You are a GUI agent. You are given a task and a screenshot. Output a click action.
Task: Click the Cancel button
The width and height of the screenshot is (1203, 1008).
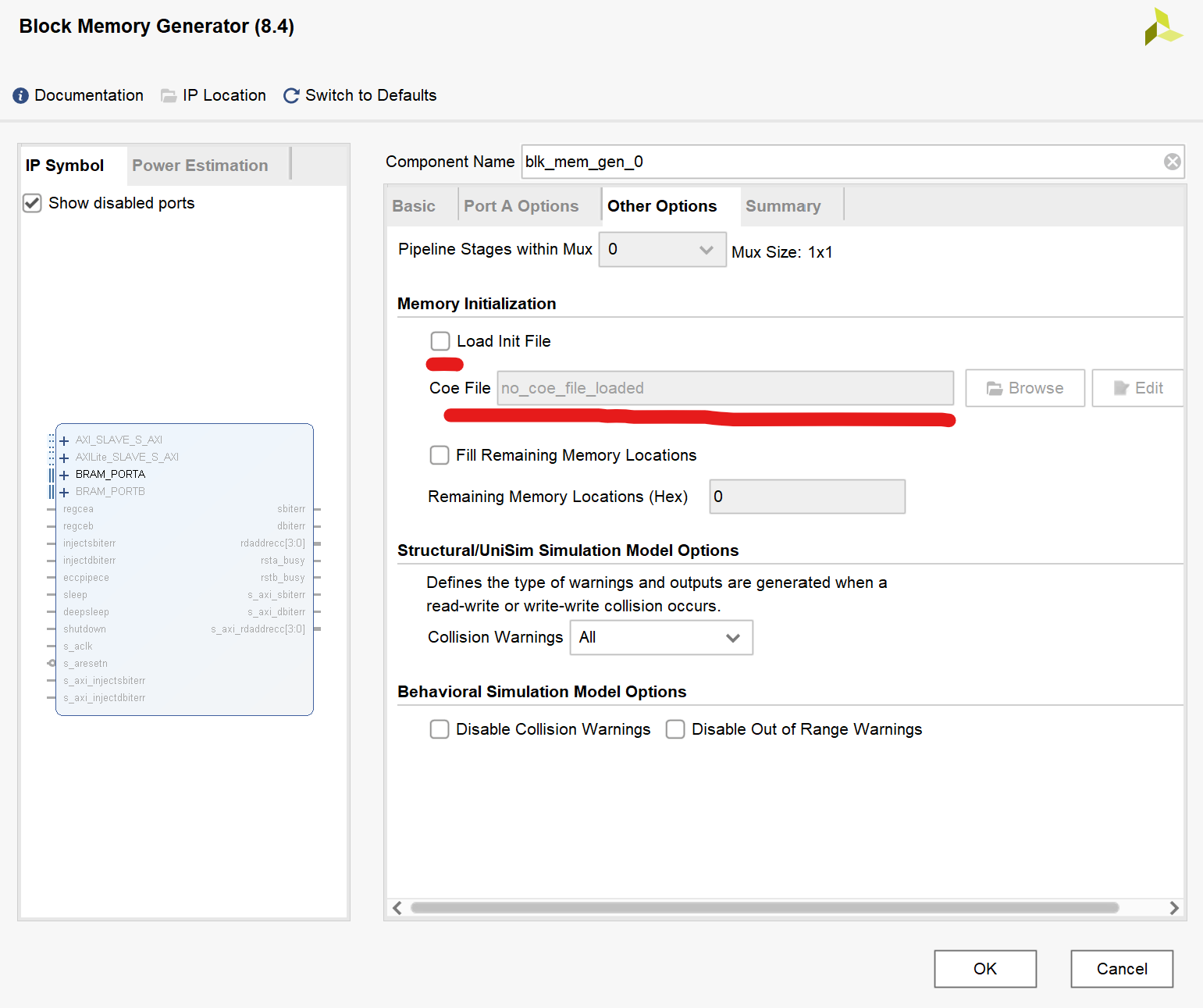(1122, 969)
